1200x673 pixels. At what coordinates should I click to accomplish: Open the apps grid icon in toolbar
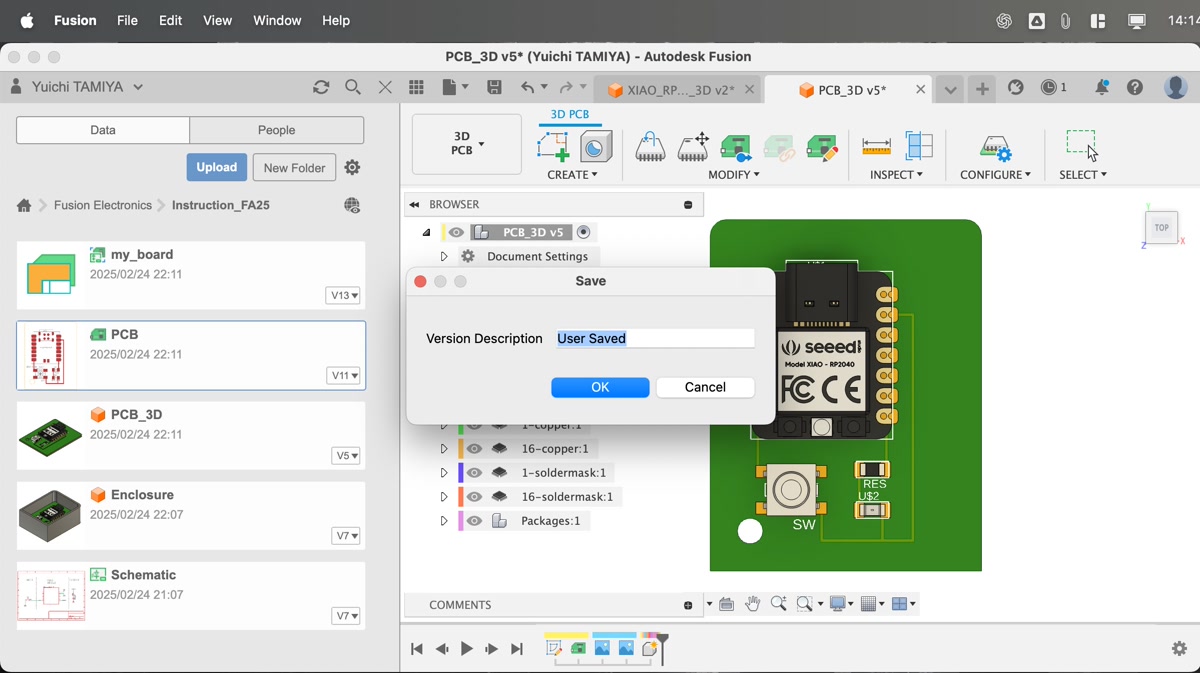click(416, 88)
